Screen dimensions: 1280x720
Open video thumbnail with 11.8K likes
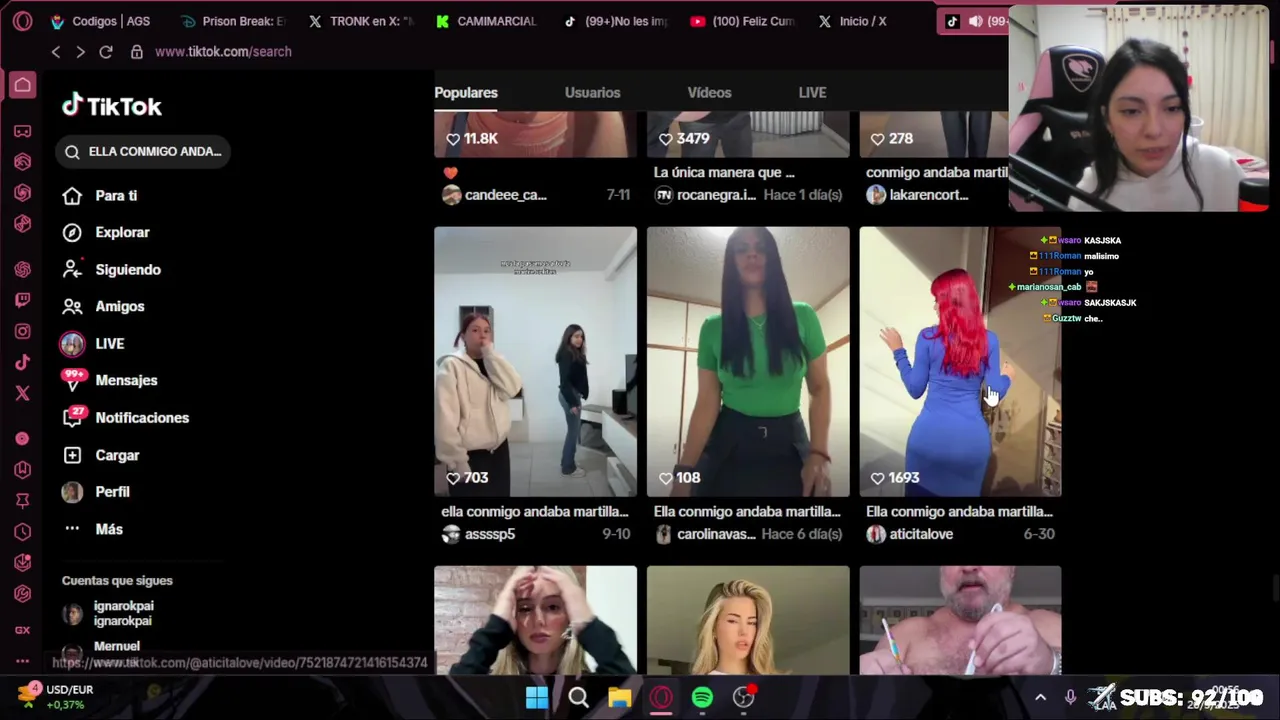[535, 135]
